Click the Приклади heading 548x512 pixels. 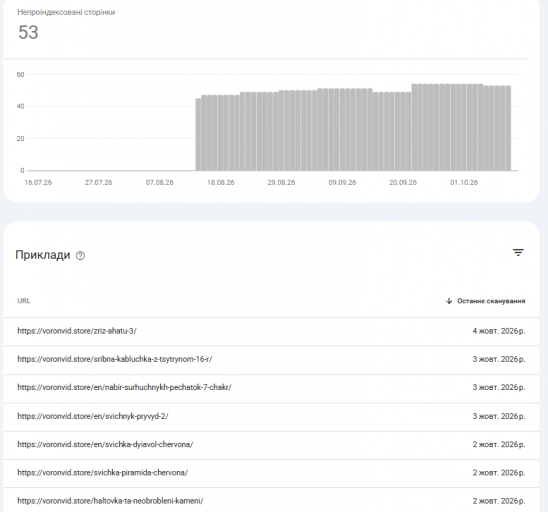tap(43, 255)
